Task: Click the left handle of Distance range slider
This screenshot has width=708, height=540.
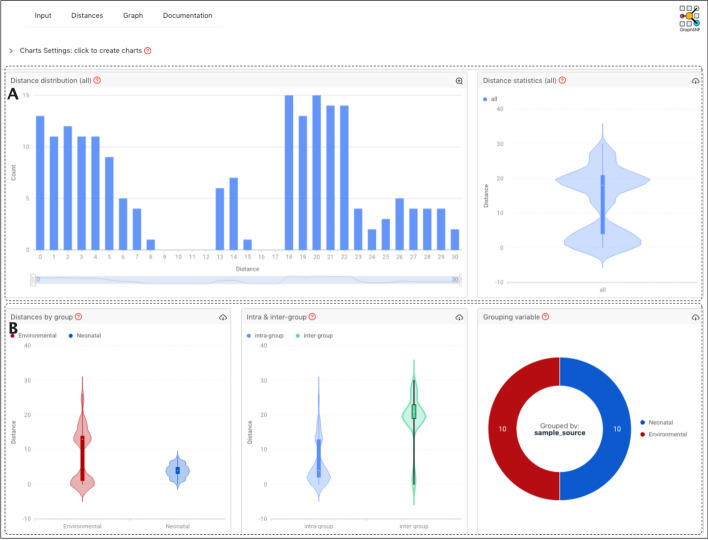Action: 36,280
